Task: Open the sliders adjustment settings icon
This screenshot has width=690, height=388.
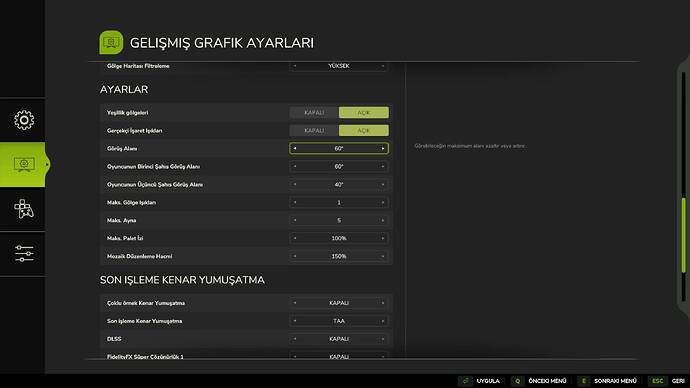Action: tap(24, 254)
